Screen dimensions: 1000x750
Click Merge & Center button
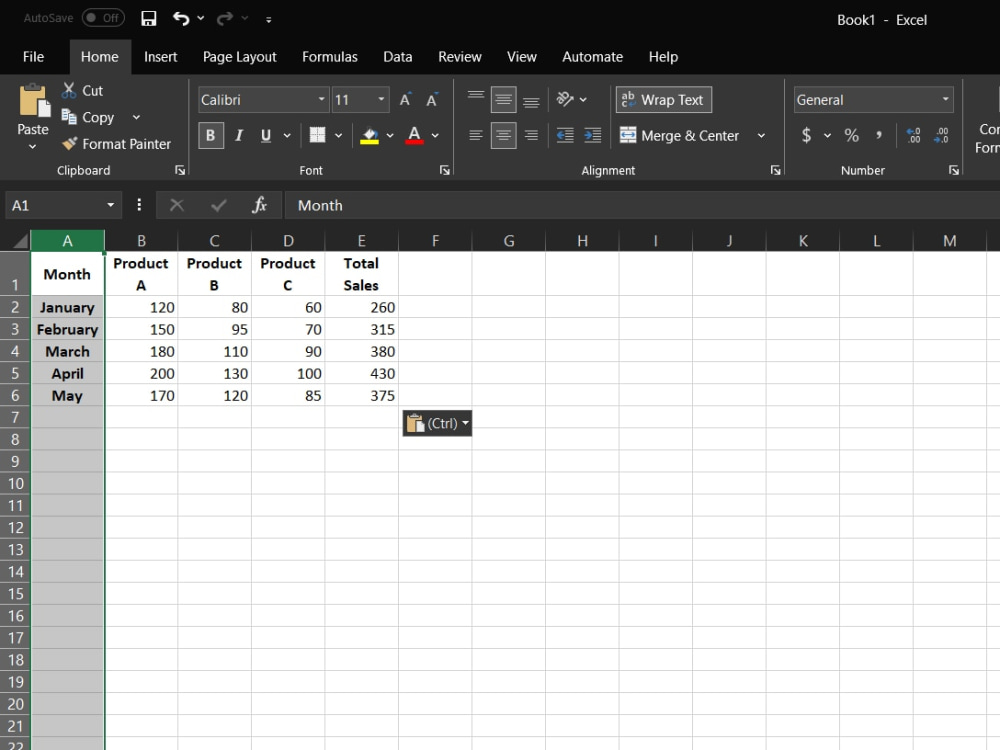click(x=679, y=135)
